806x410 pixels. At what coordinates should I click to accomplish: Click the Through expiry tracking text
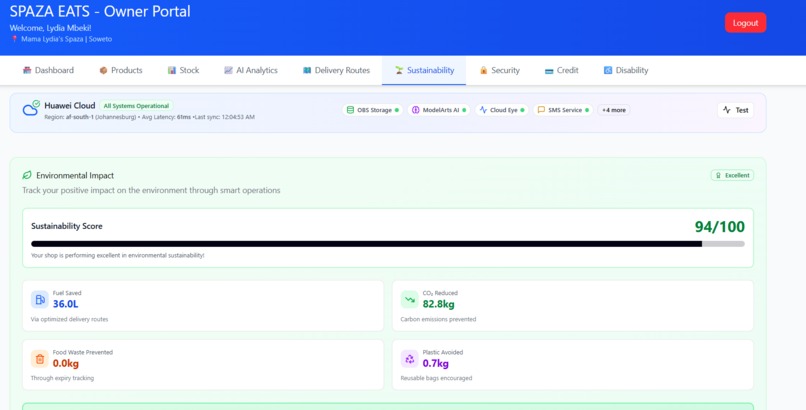pos(62,378)
